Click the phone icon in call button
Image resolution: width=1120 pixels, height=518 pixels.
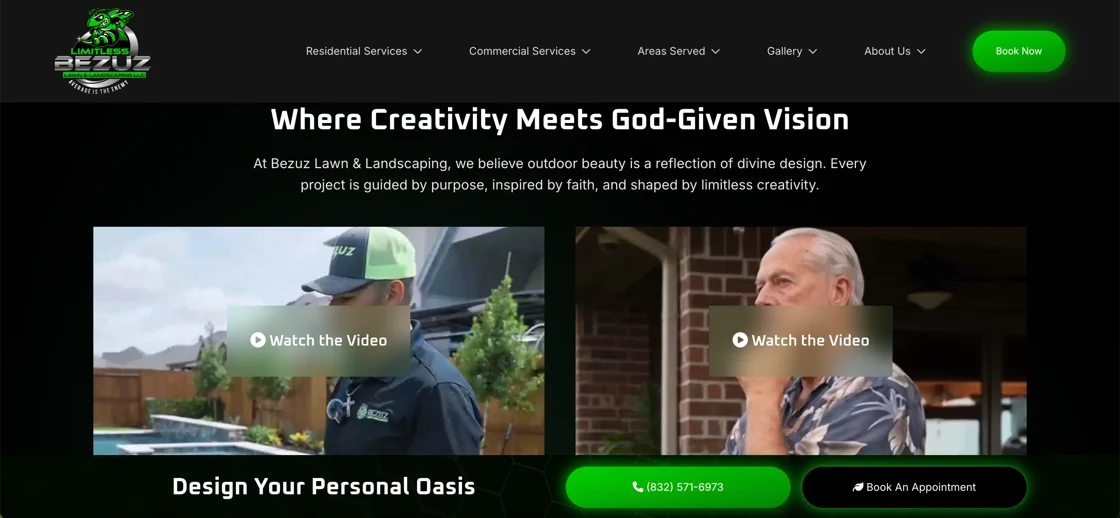(638, 487)
